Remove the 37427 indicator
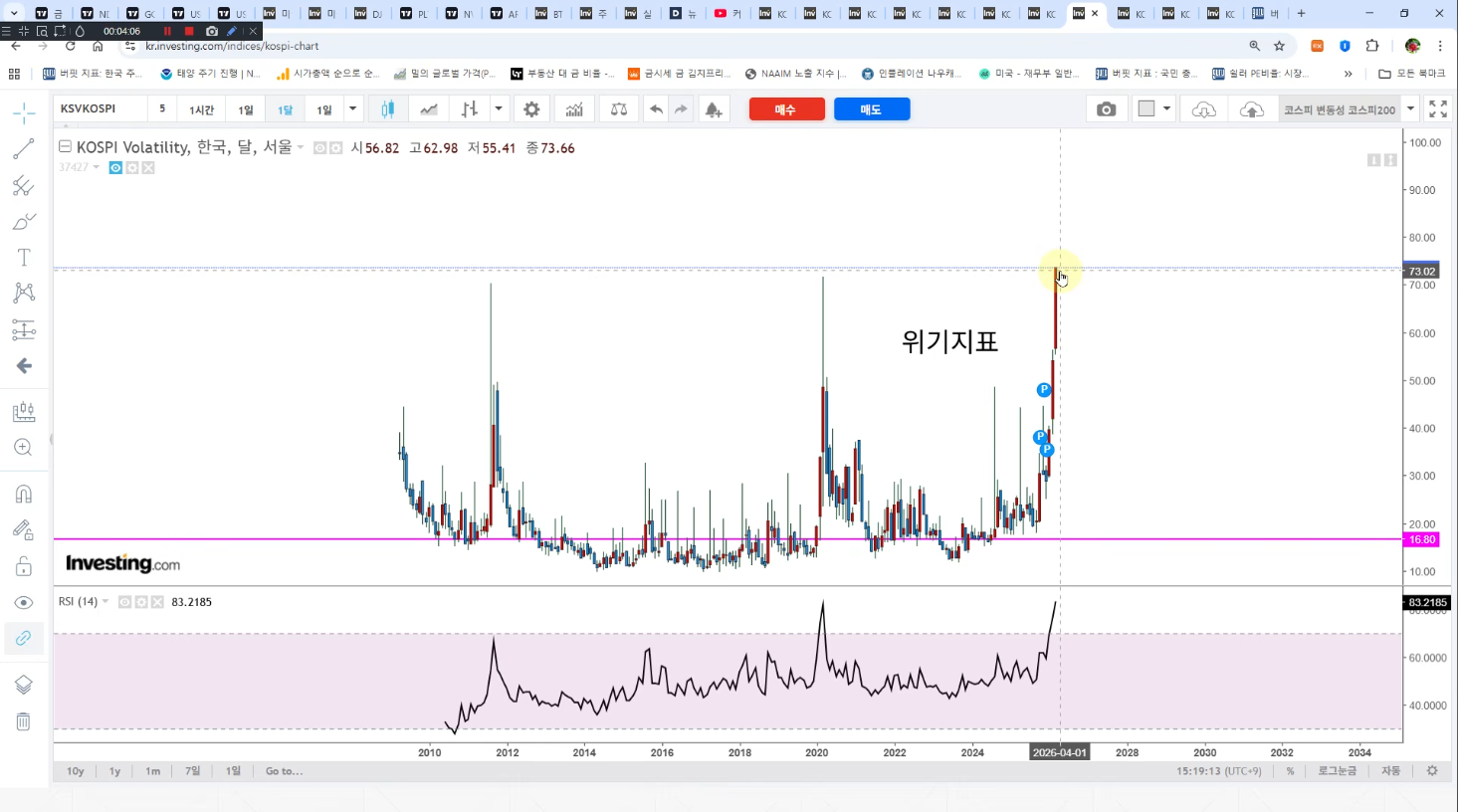1458x812 pixels. tap(148, 167)
